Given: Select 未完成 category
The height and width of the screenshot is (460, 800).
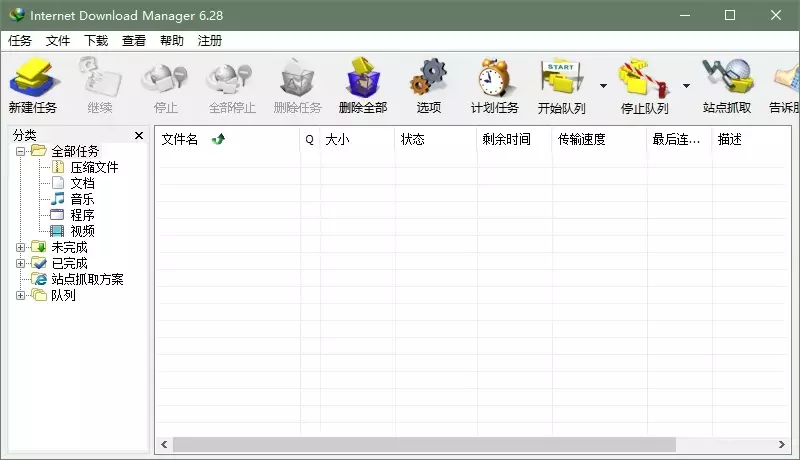Looking at the screenshot, I should [69, 247].
